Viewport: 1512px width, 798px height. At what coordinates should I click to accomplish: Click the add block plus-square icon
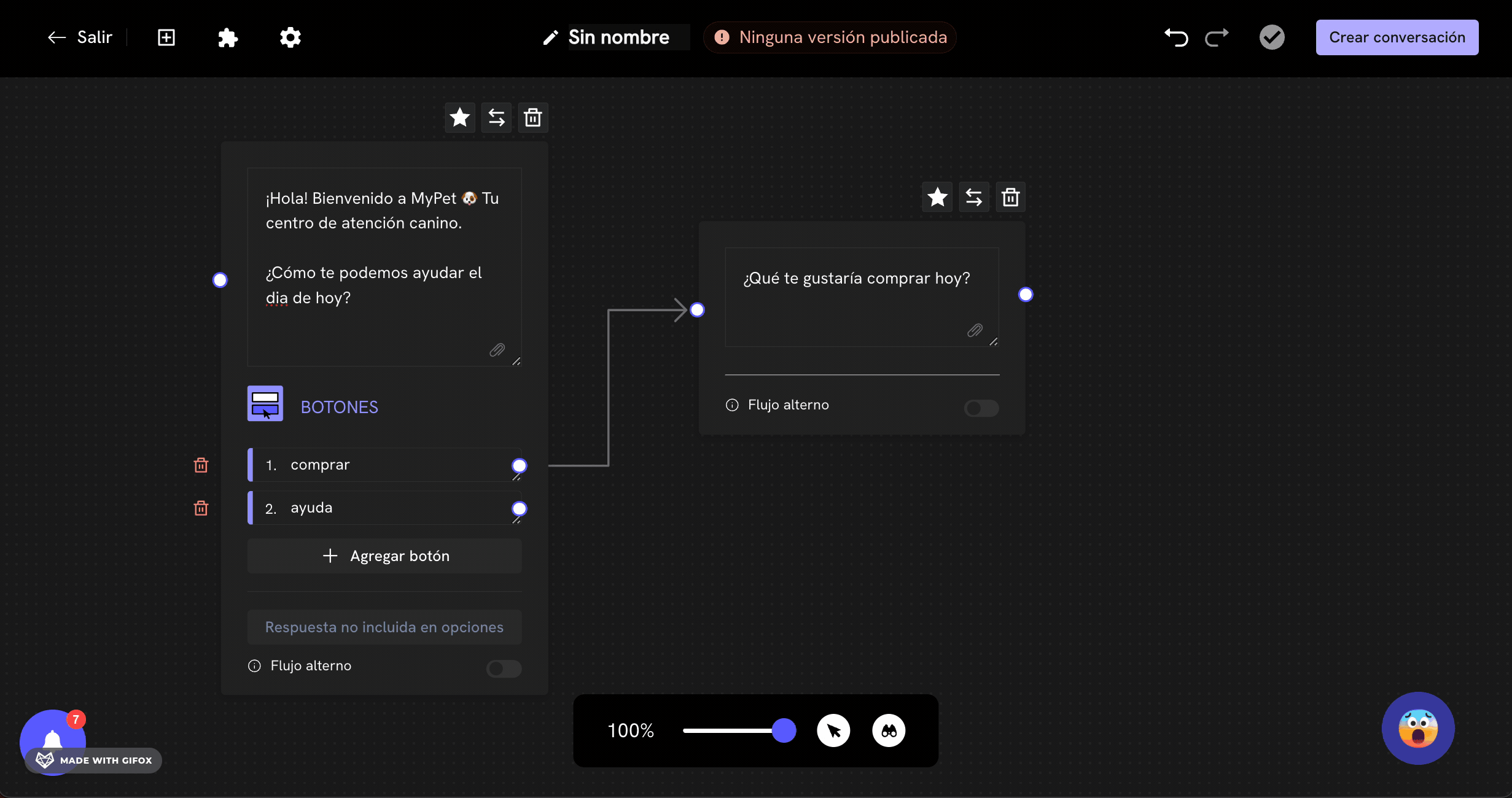(166, 37)
